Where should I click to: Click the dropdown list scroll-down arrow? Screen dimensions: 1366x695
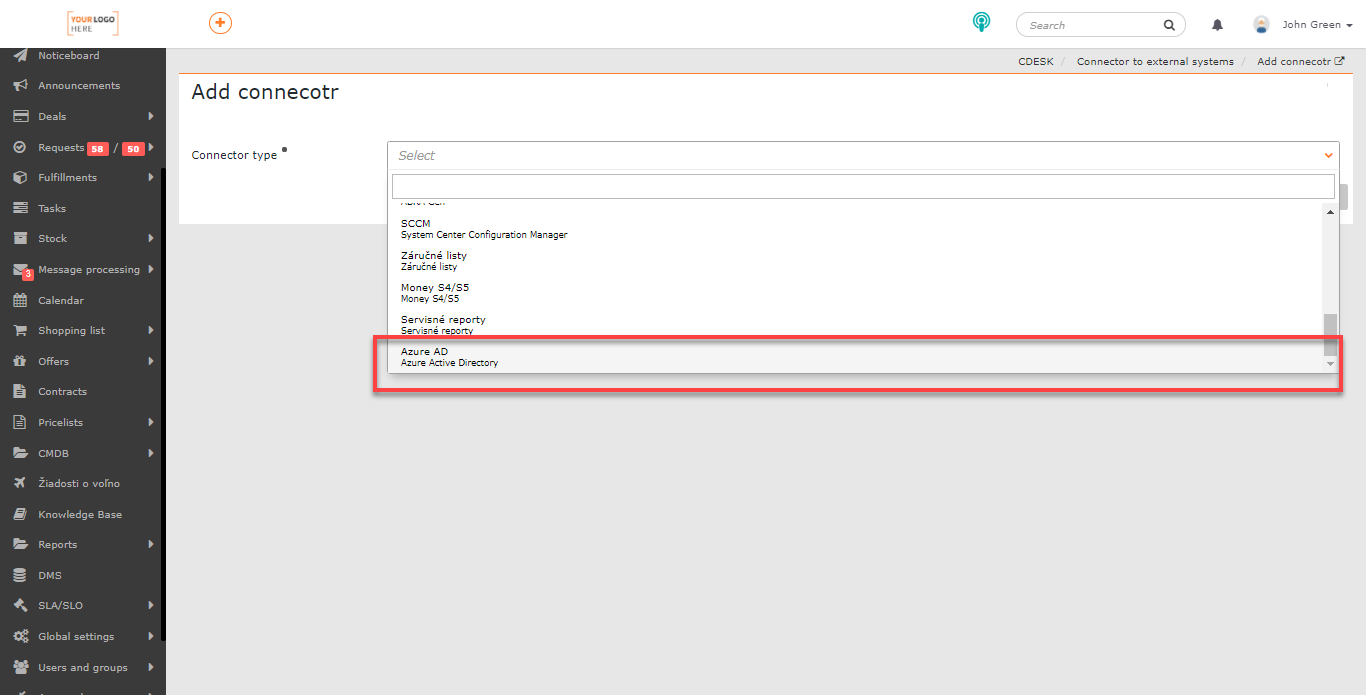(x=1330, y=364)
